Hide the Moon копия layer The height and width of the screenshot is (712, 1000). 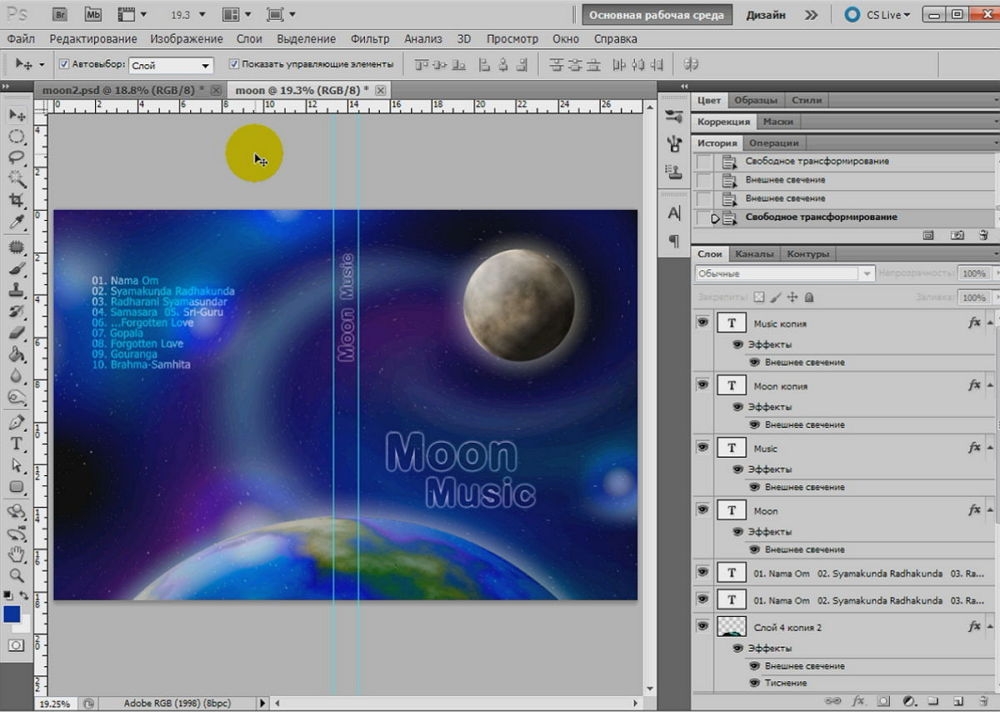pos(702,385)
